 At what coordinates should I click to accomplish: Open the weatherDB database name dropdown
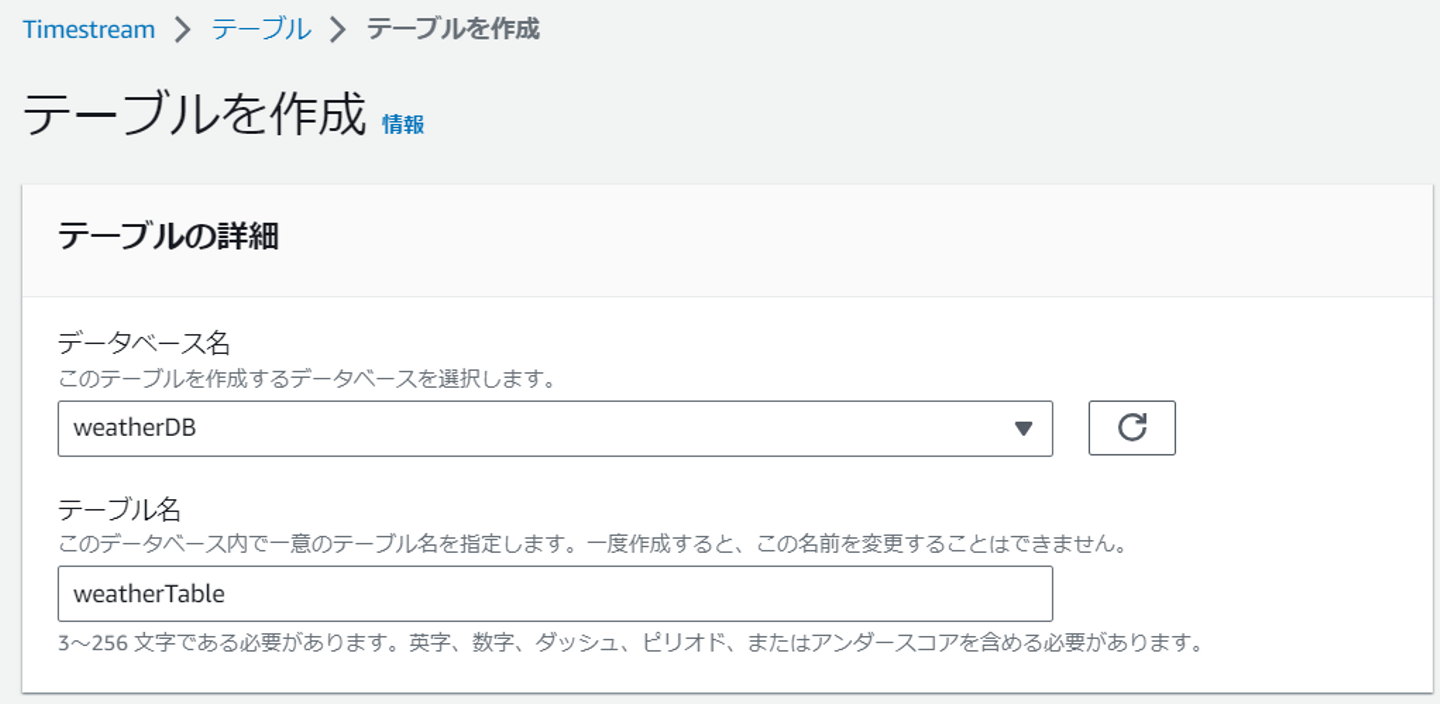[554, 429]
